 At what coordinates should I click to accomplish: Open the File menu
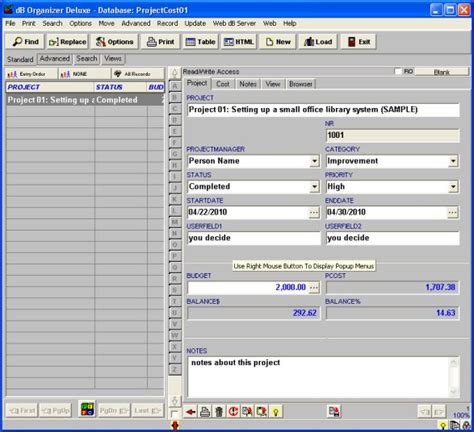pyautogui.click(x=10, y=23)
